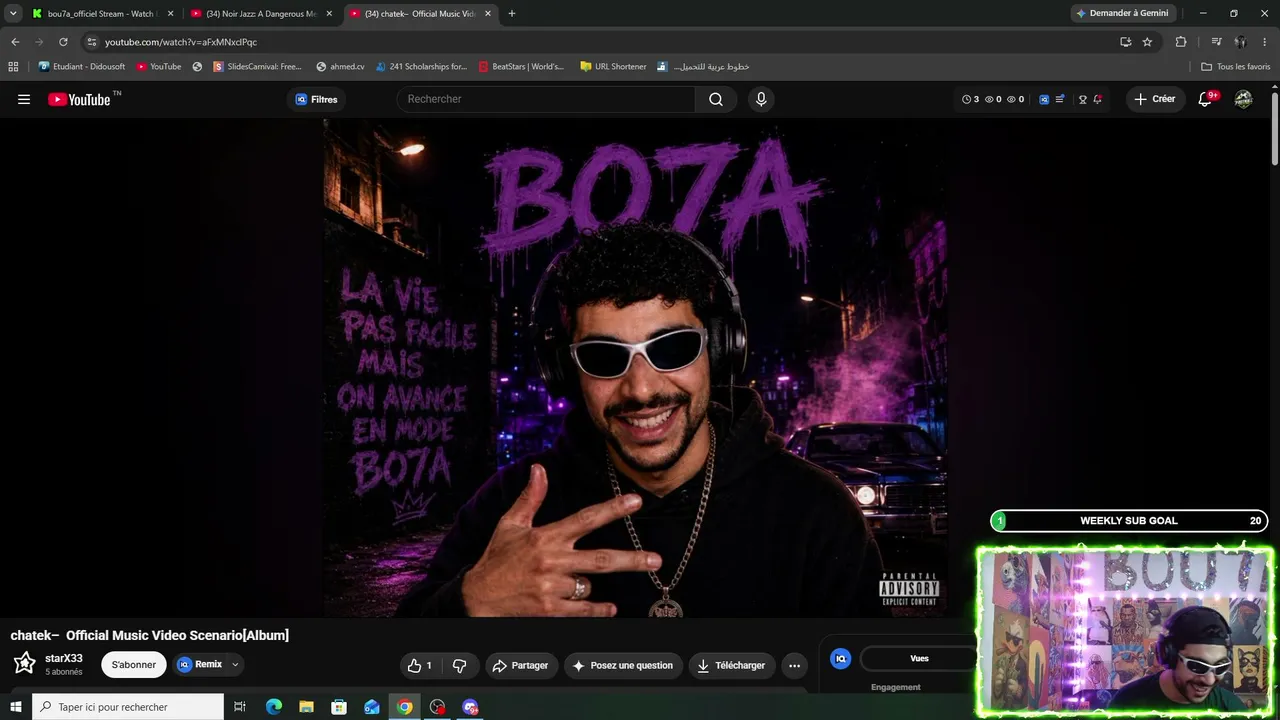Open the BeatStars bookmark
The width and height of the screenshot is (1280, 720).
[521, 67]
